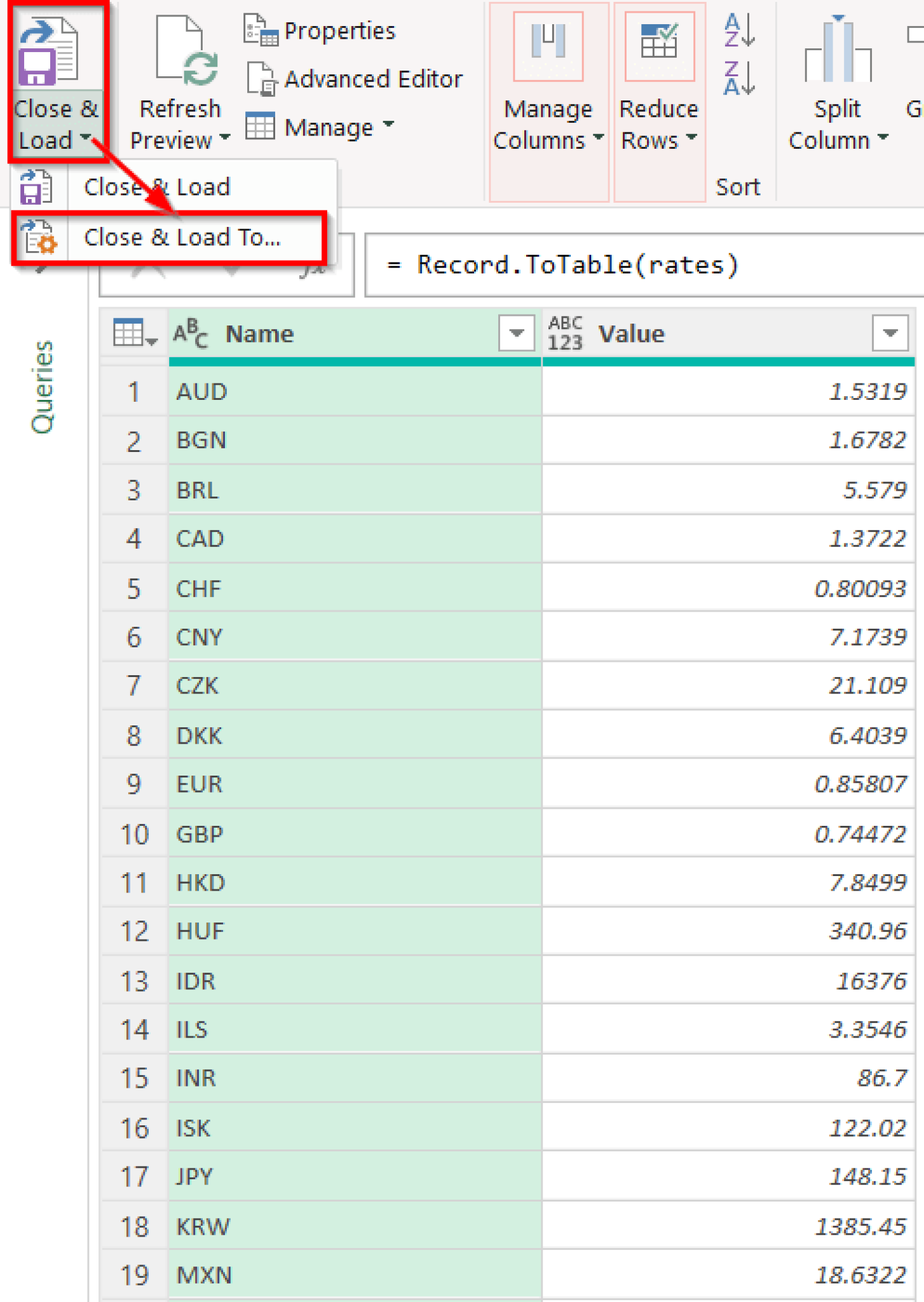Click the Manage table icon
Screen dimensions: 924x1302
pyautogui.click(x=261, y=126)
